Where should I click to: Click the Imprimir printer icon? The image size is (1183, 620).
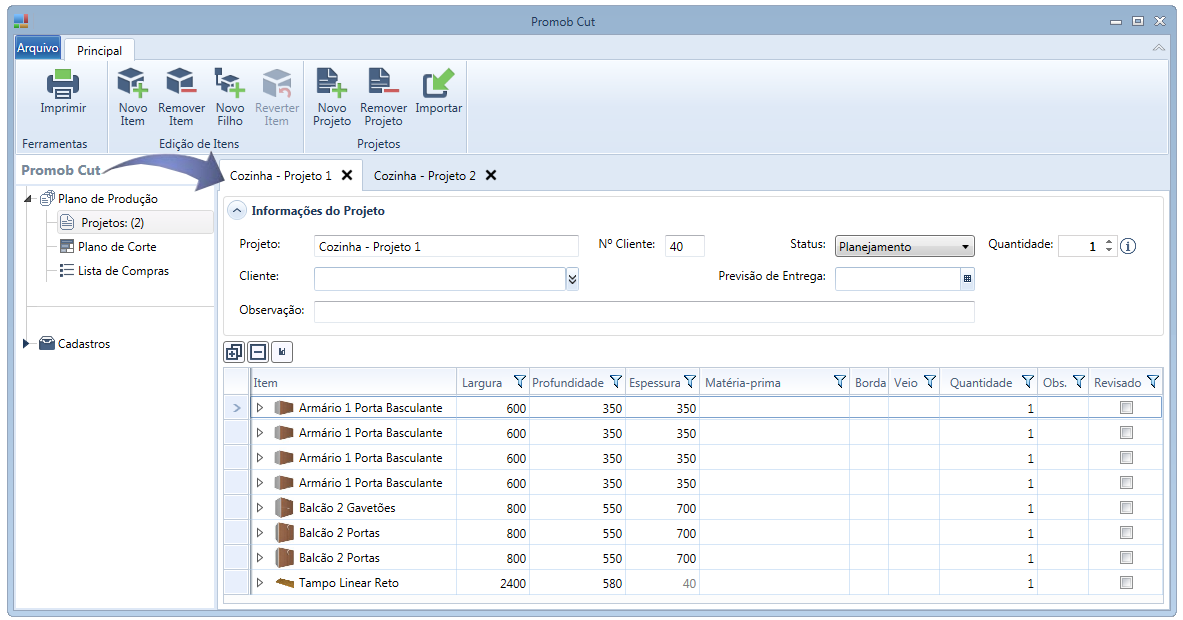coord(63,84)
